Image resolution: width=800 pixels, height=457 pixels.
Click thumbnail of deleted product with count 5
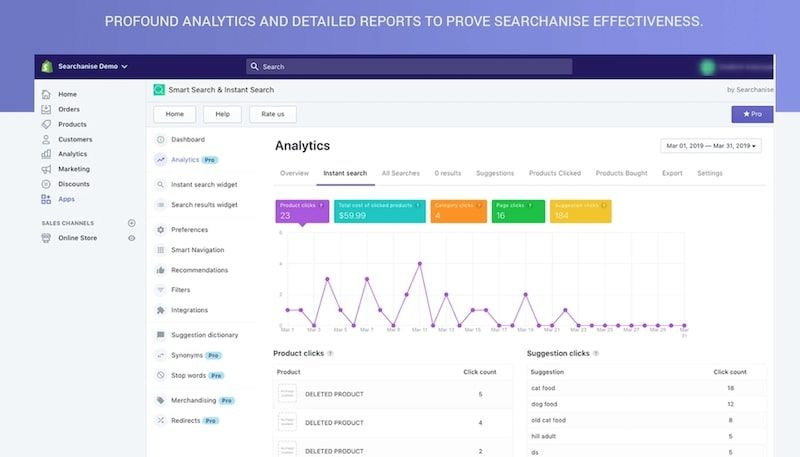click(287, 394)
